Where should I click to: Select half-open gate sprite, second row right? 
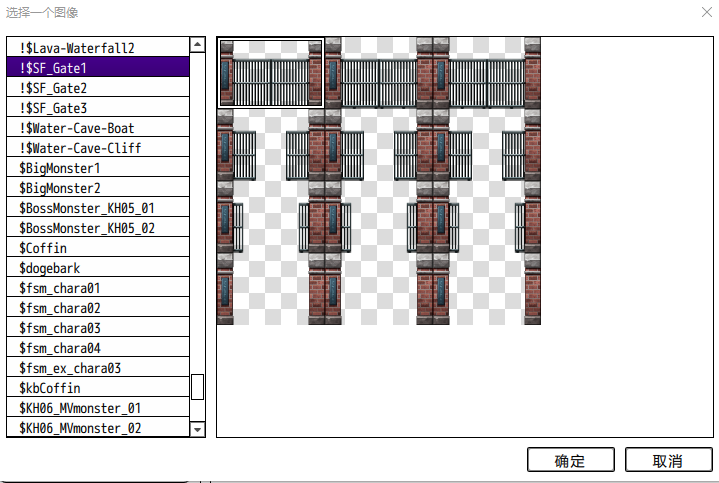pyautogui.click(x=487, y=145)
